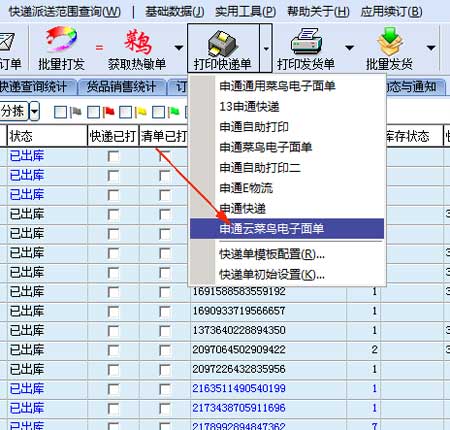The height and width of the screenshot is (430, 450).
Task: Click the 批量发货 green arrow box icon
Action: coord(390,41)
